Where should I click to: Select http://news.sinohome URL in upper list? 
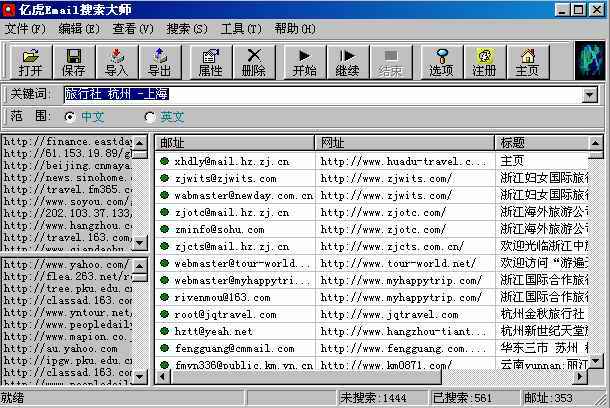pyautogui.click(x=67, y=177)
